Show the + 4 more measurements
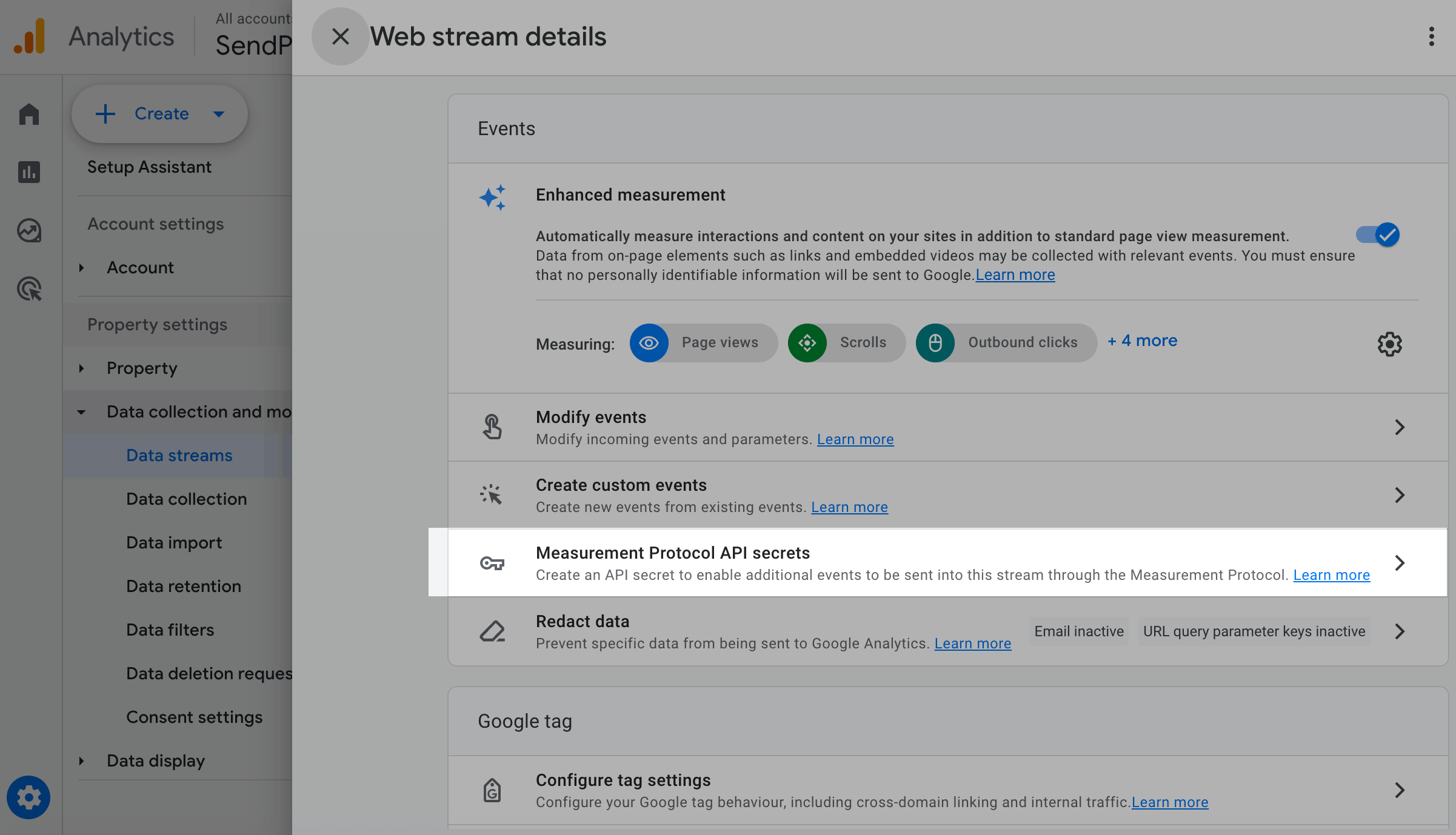1456x835 pixels. pyautogui.click(x=1143, y=341)
